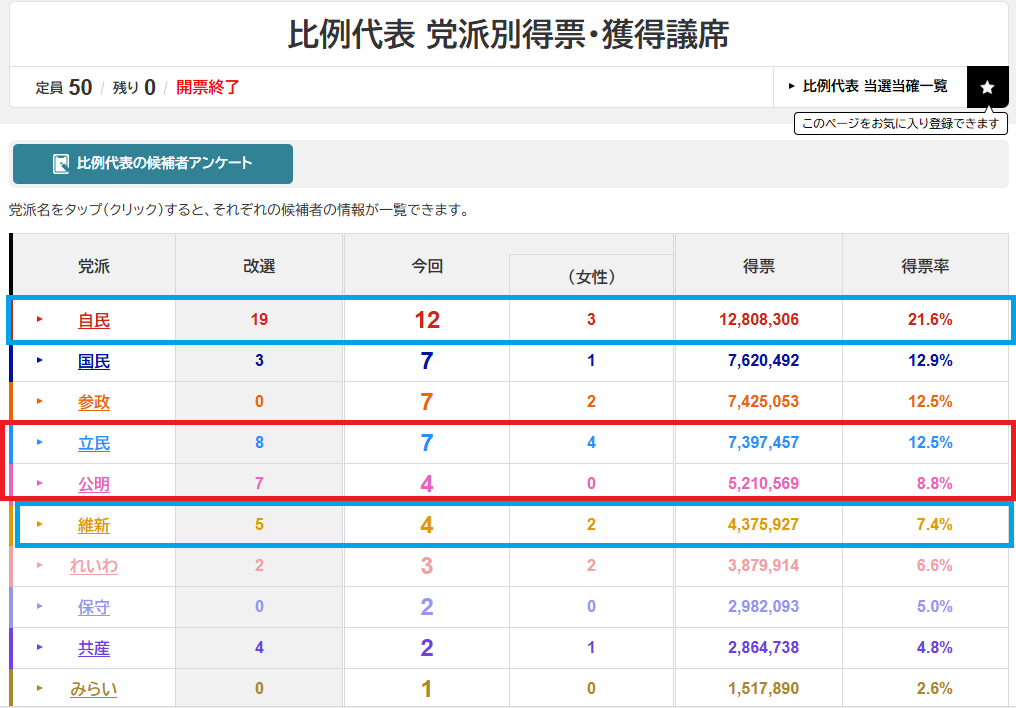The image size is (1016, 708).
Task: Open 比例代表の候補者アンケート button
Action: coord(153,163)
